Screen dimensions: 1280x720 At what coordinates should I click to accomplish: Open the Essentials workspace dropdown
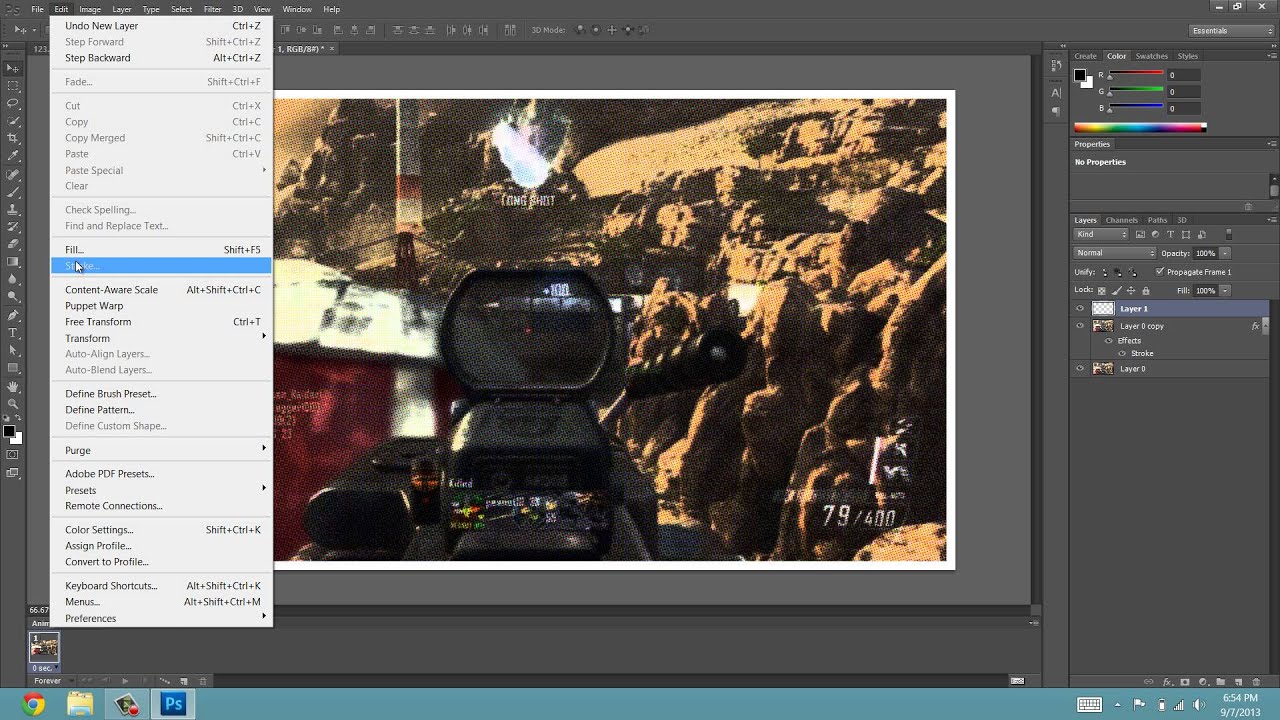[1232, 31]
